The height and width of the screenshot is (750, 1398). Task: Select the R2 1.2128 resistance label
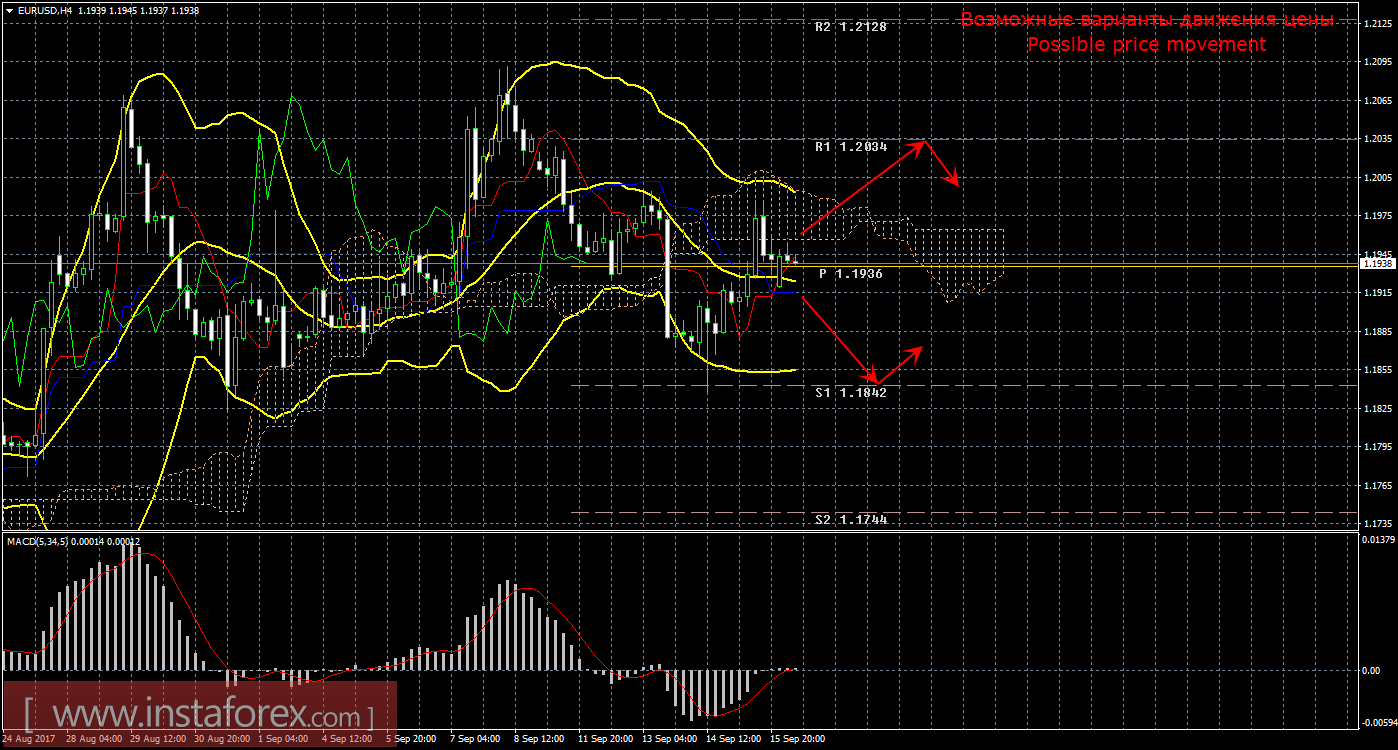[x=850, y=27]
